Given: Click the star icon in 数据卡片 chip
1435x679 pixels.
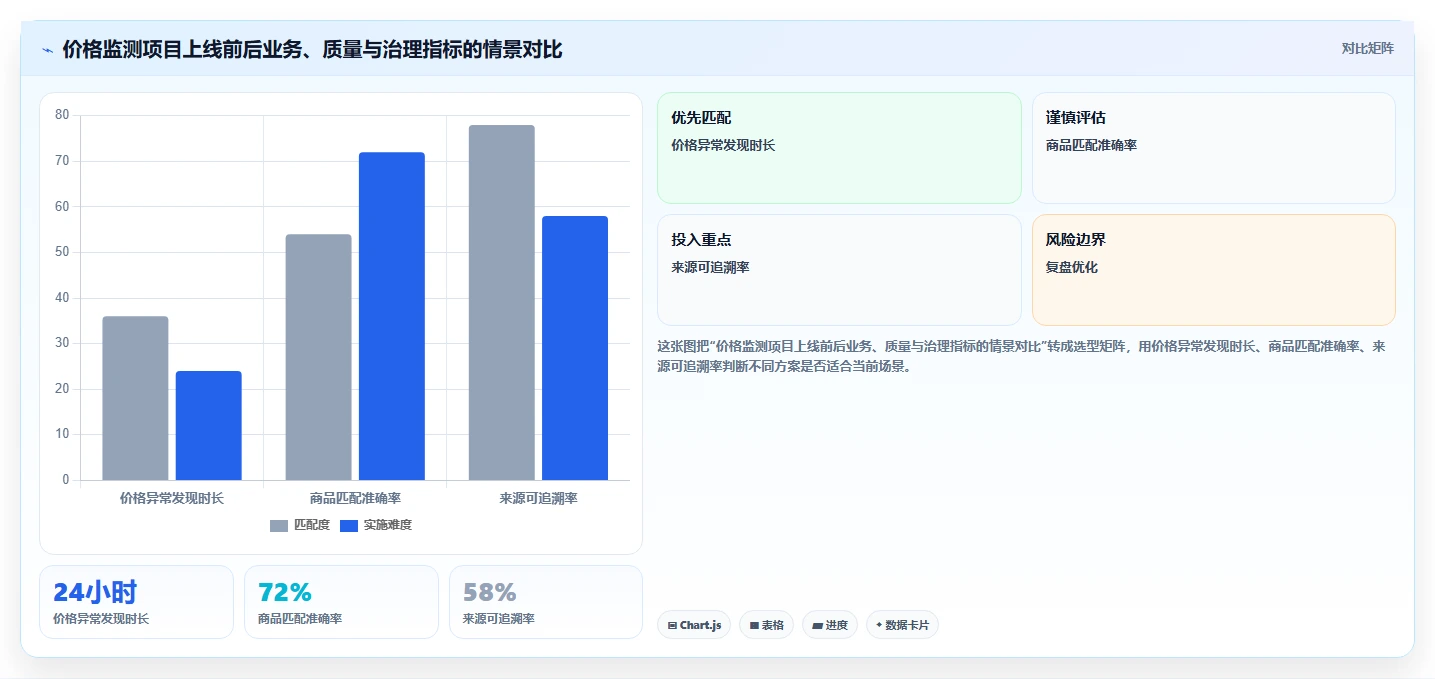Looking at the screenshot, I should pos(879,625).
